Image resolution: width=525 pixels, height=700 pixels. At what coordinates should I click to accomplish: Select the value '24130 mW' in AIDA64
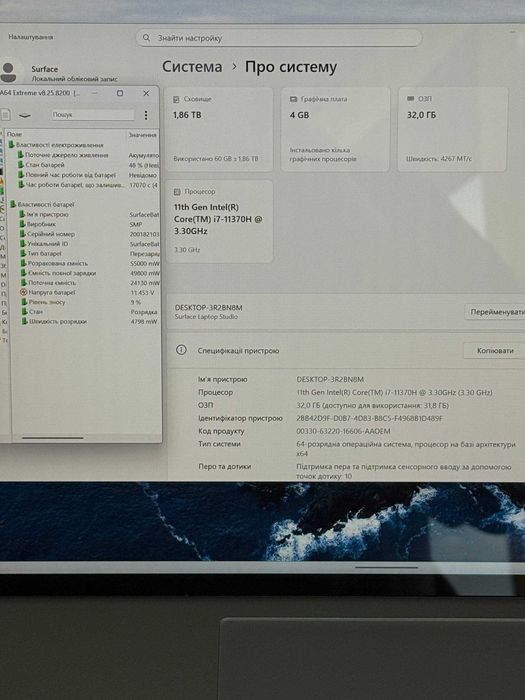145,283
